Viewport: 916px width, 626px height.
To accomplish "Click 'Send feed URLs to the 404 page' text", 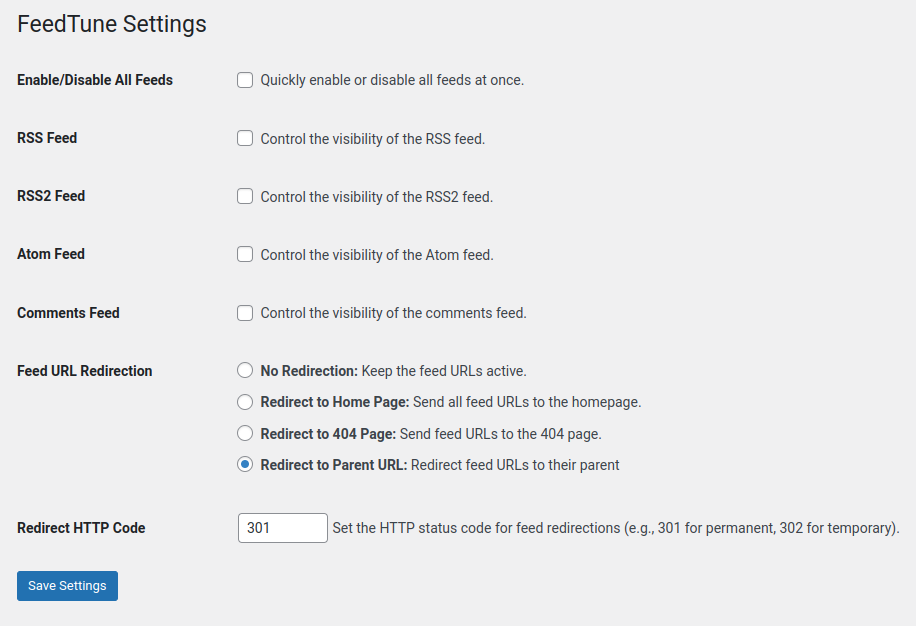I will pos(501,434).
